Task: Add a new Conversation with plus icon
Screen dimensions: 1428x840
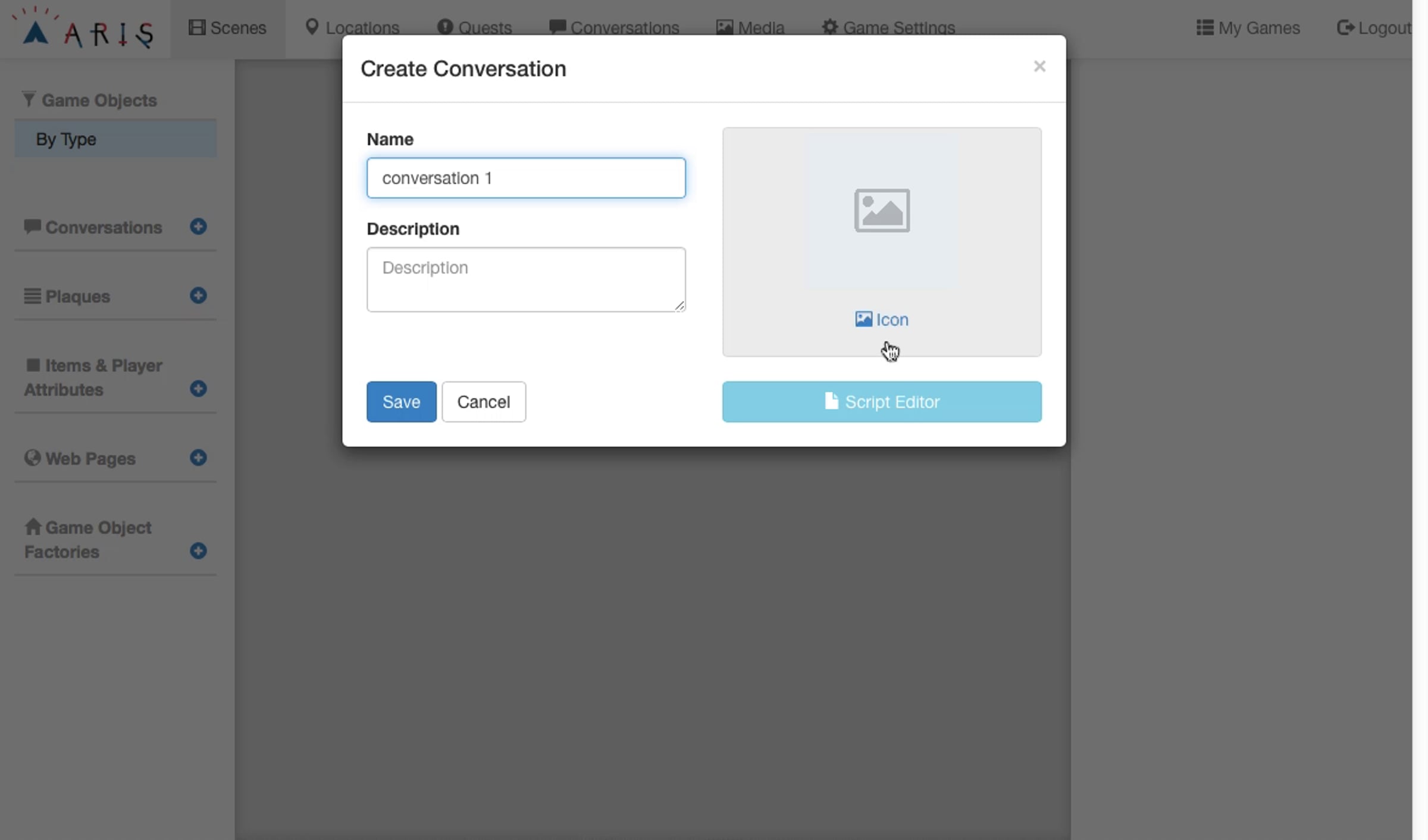Action: pyautogui.click(x=198, y=227)
